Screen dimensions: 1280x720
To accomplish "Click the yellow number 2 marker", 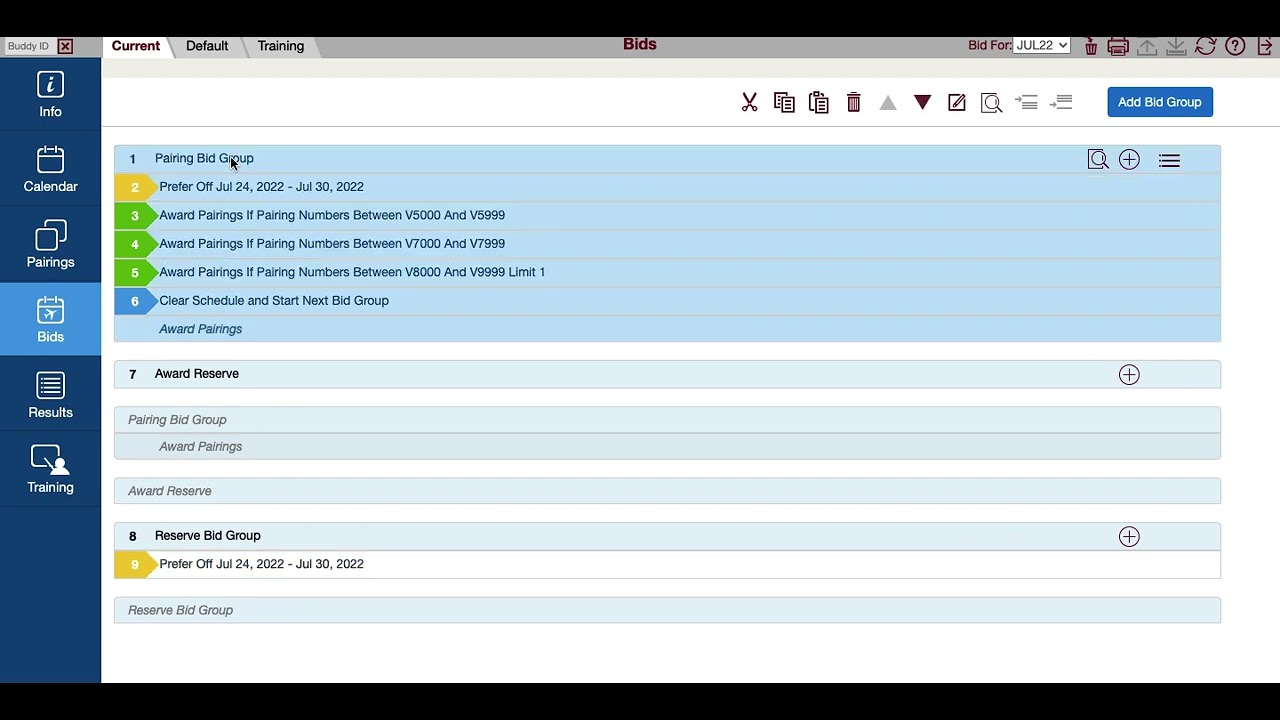I will (135, 187).
